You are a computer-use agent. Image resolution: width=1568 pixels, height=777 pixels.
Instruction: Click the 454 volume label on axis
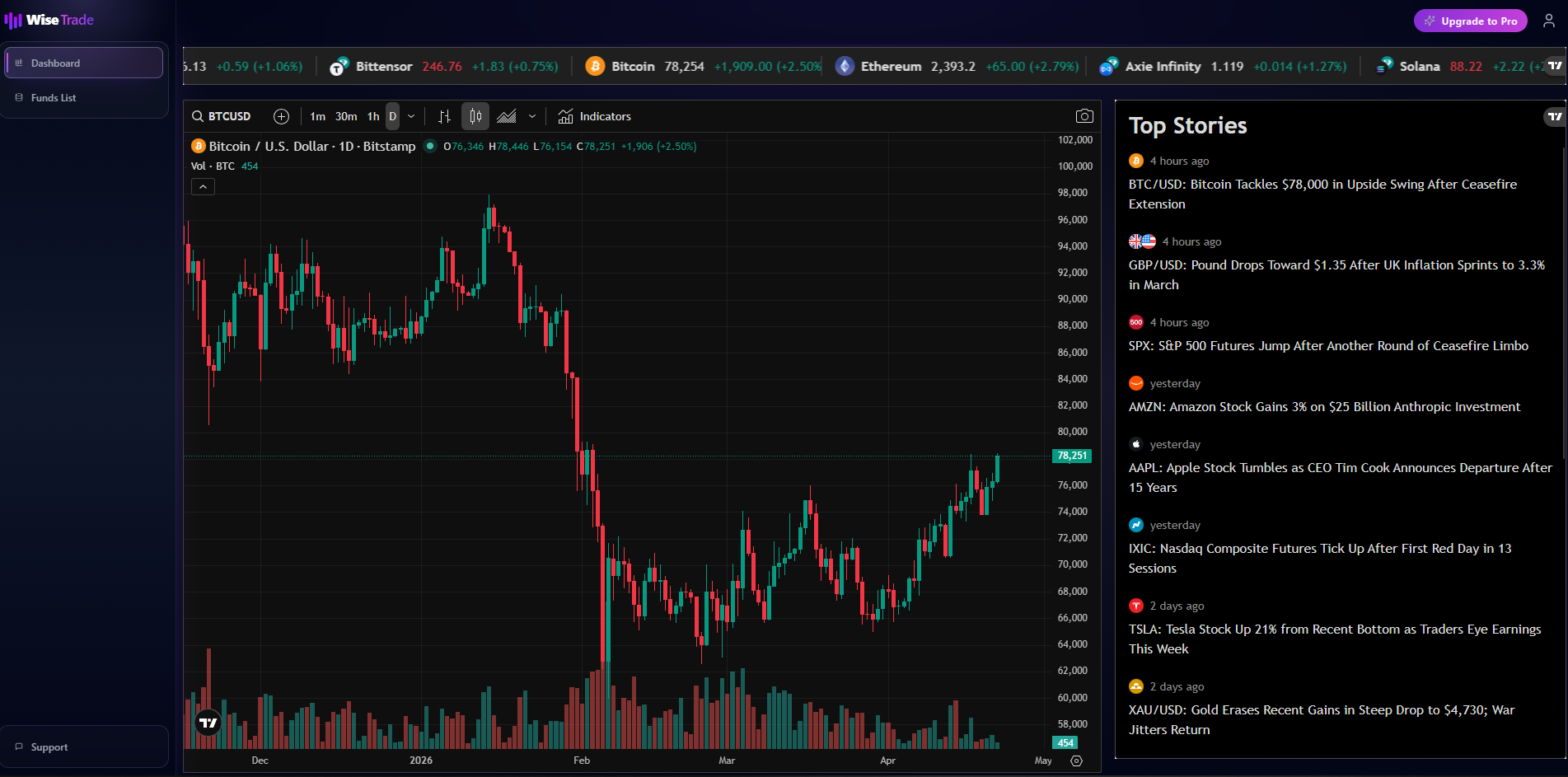coord(1065,742)
